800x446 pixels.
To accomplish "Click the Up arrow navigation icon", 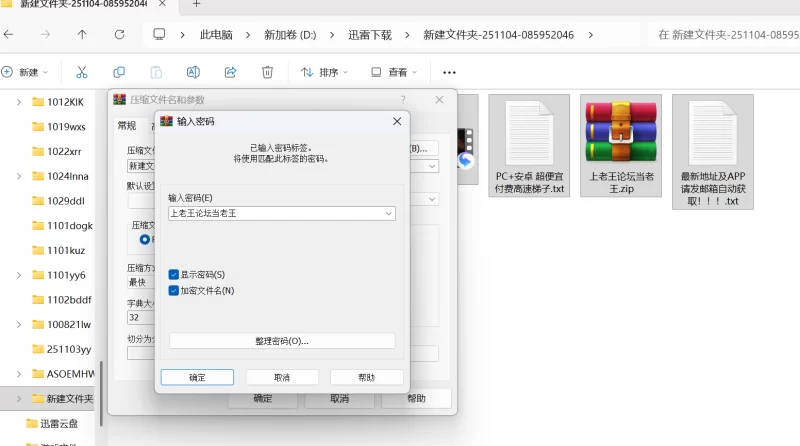I will (82, 34).
